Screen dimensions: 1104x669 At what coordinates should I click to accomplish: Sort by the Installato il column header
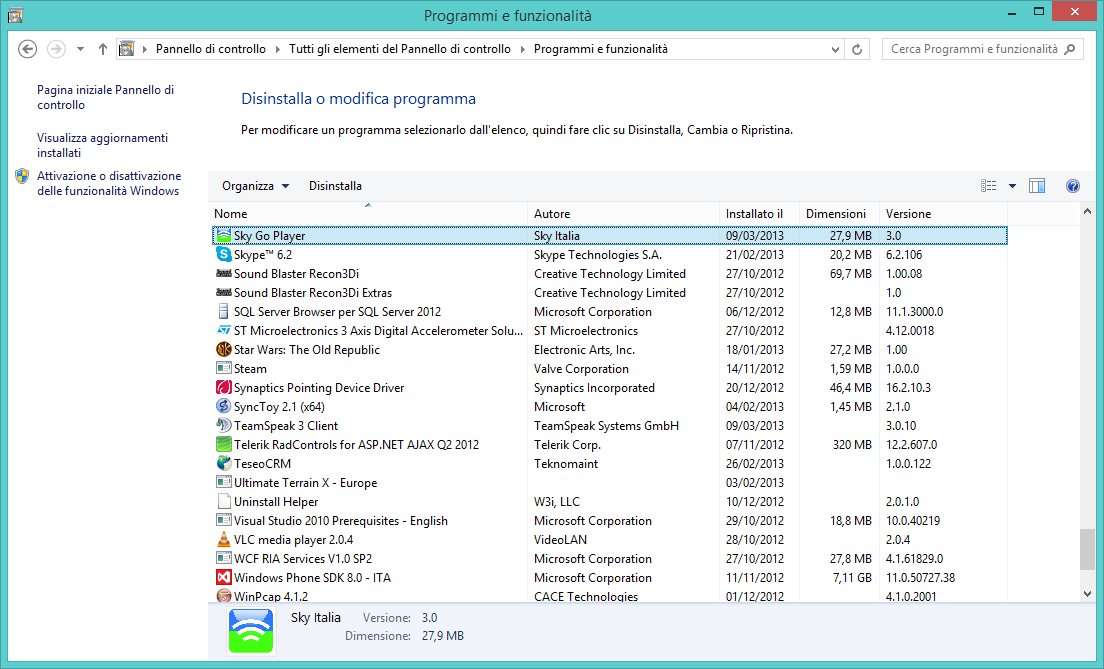(759, 213)
